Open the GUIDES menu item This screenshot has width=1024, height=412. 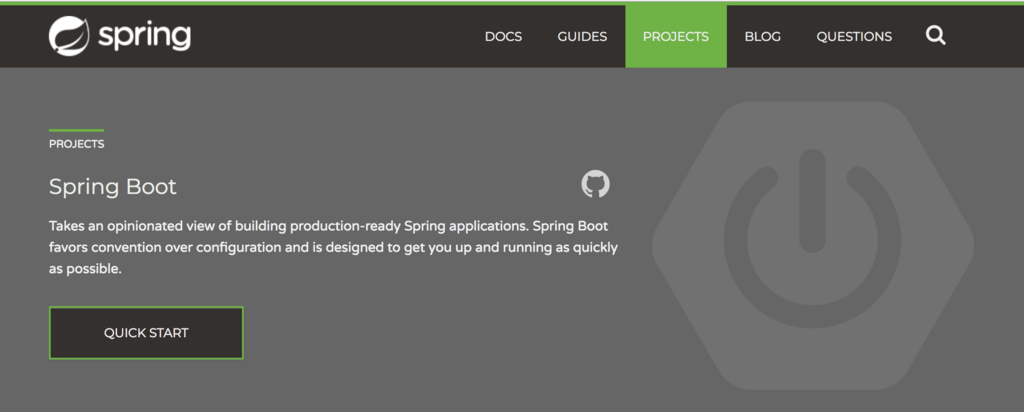[582, 37]
